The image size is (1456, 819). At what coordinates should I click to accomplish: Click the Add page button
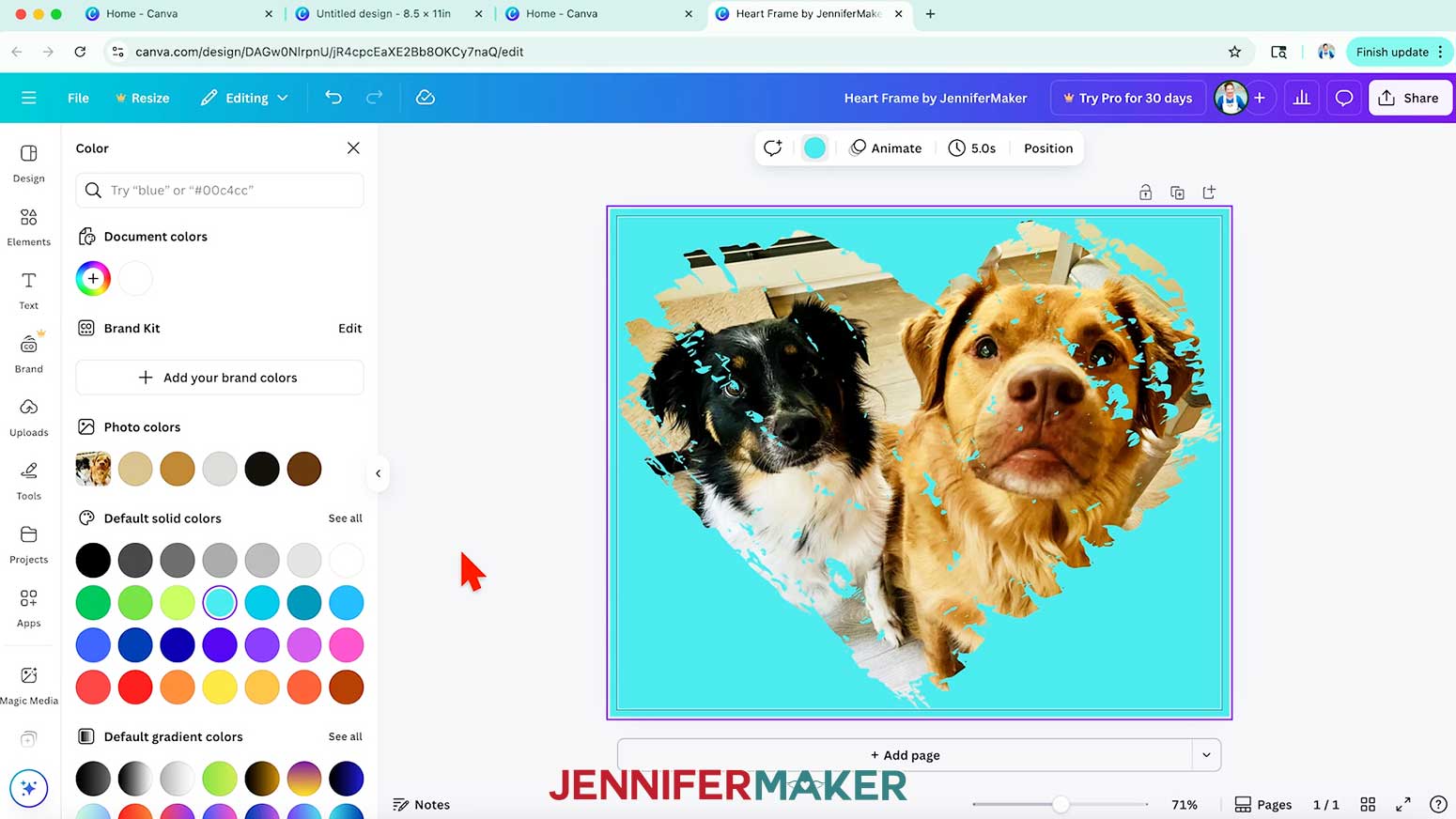click(x=905, y=755)
